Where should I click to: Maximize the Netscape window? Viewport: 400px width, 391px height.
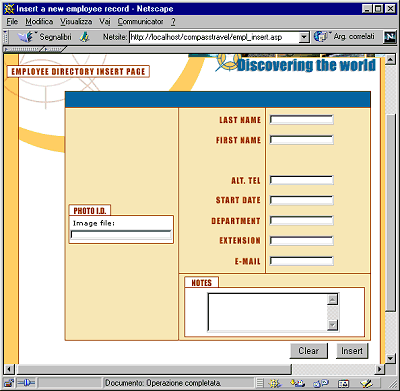(x=378, y=9)
